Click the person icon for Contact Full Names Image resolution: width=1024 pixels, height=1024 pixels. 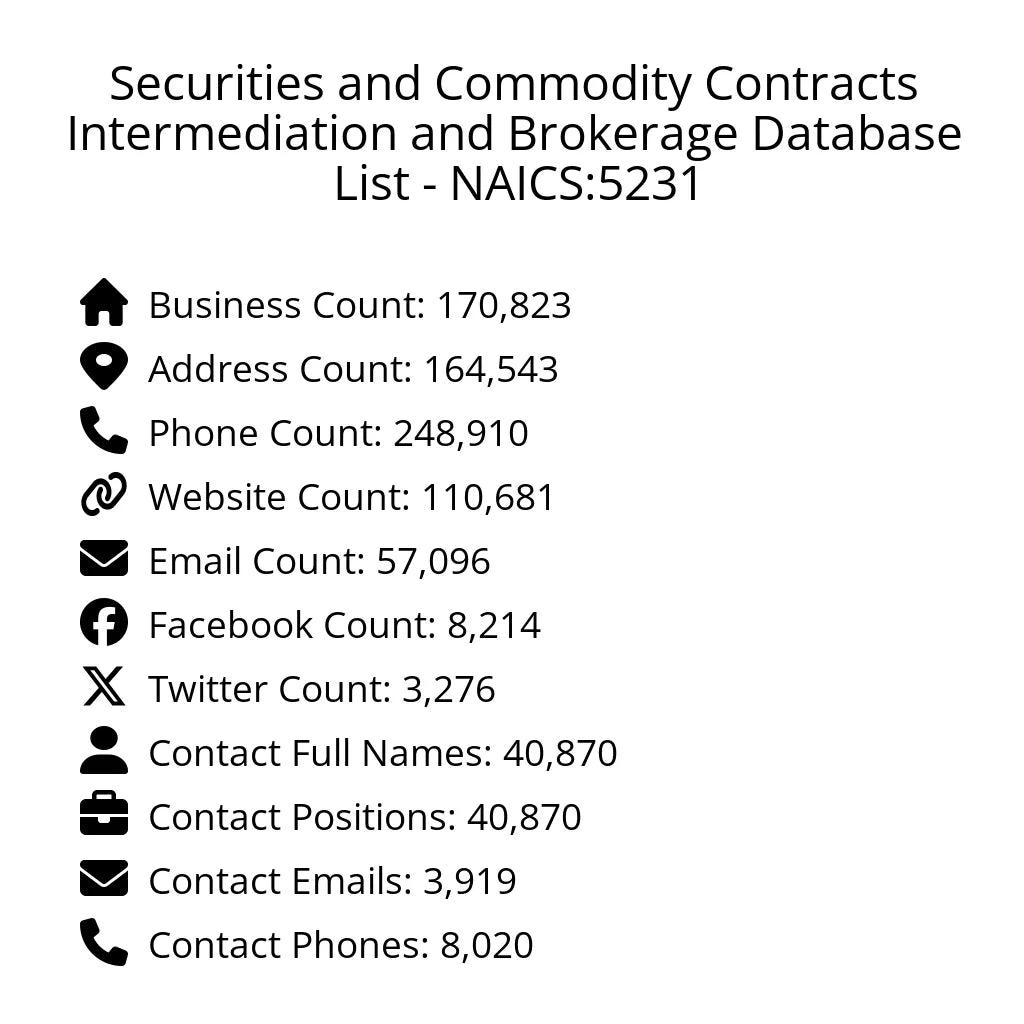point(104,751)
